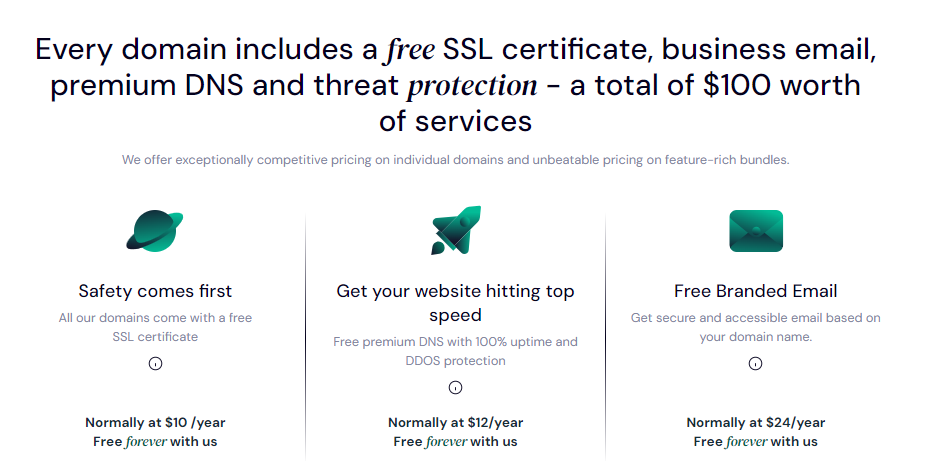Click the italic 'protection' word in headline
Image resolution: width=945 pixels, height=461 pixels.
[472, 86]
